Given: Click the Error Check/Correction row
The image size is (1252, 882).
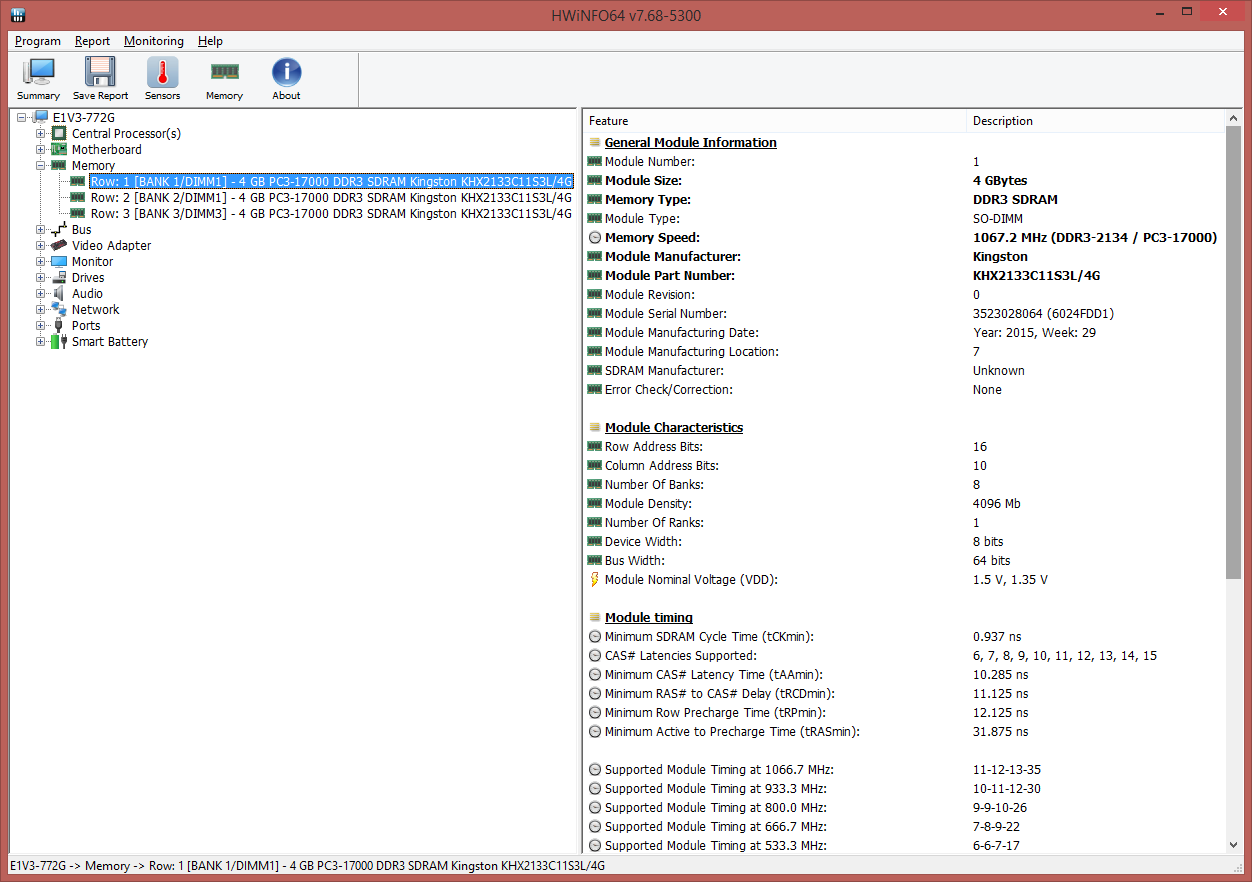Looking at the screenshot, I should coord(905,389).
